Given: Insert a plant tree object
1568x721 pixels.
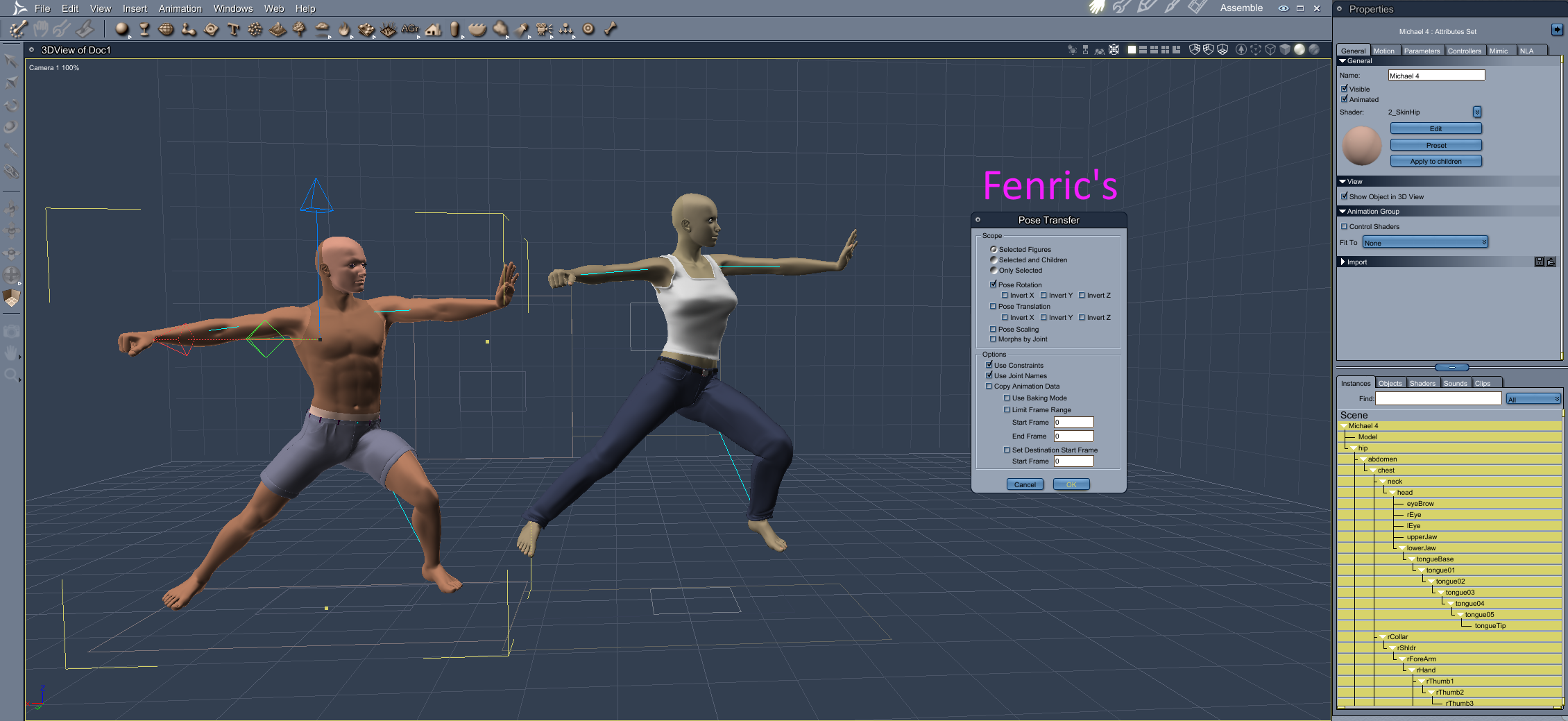Looking at the screenshot, I should point(300,29).
